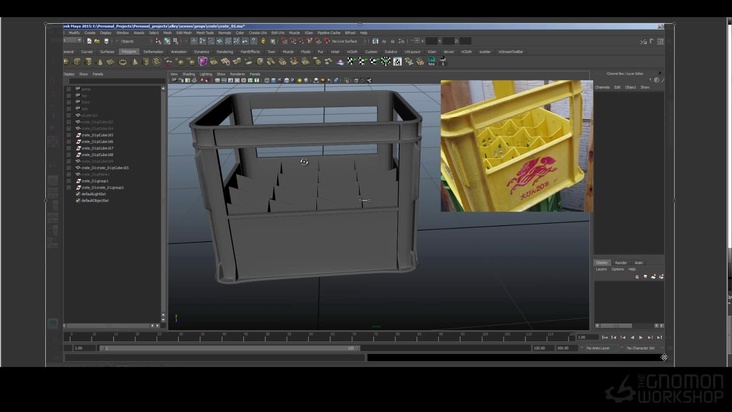Click the yellow crate reference image

[516, 146]
